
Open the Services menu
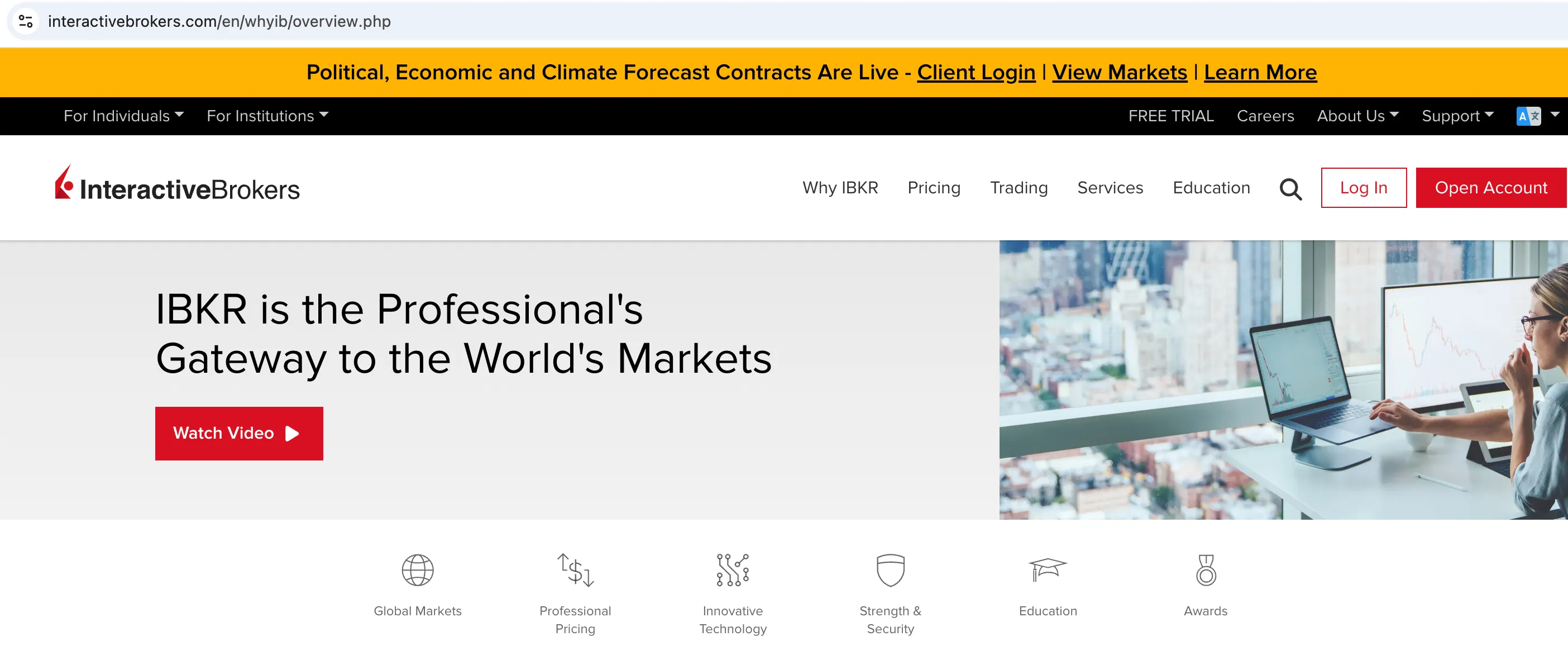[1110, 188]
